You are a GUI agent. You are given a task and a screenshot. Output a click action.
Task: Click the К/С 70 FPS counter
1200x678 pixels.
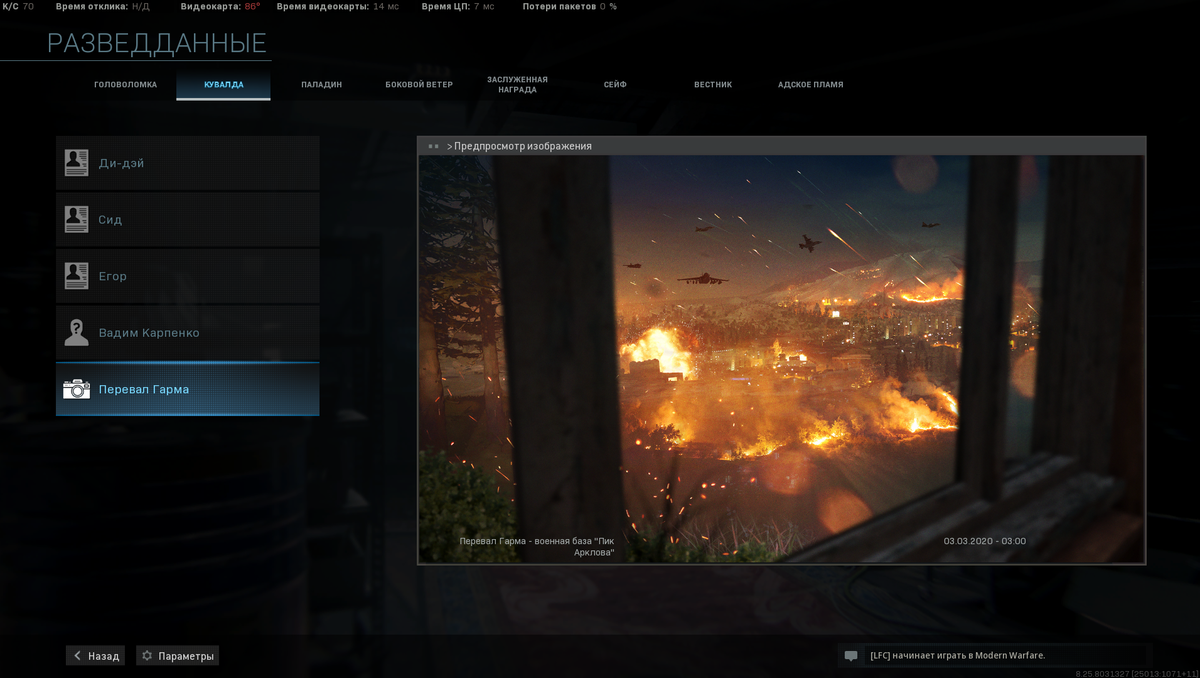[x=18, y=6]
